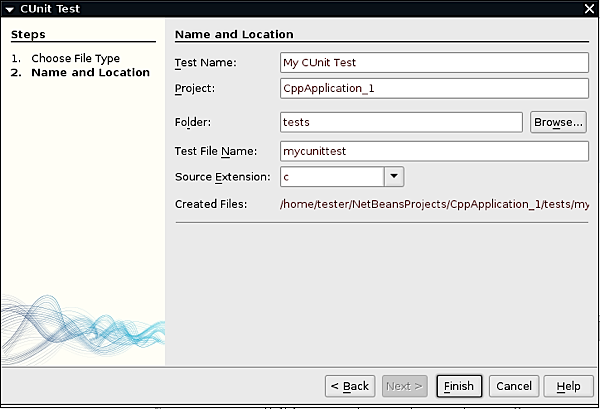Image resolution: width=600 pixels, height=409 pixels.
Task: Select the Name and Location step
Action: point(90,73)
